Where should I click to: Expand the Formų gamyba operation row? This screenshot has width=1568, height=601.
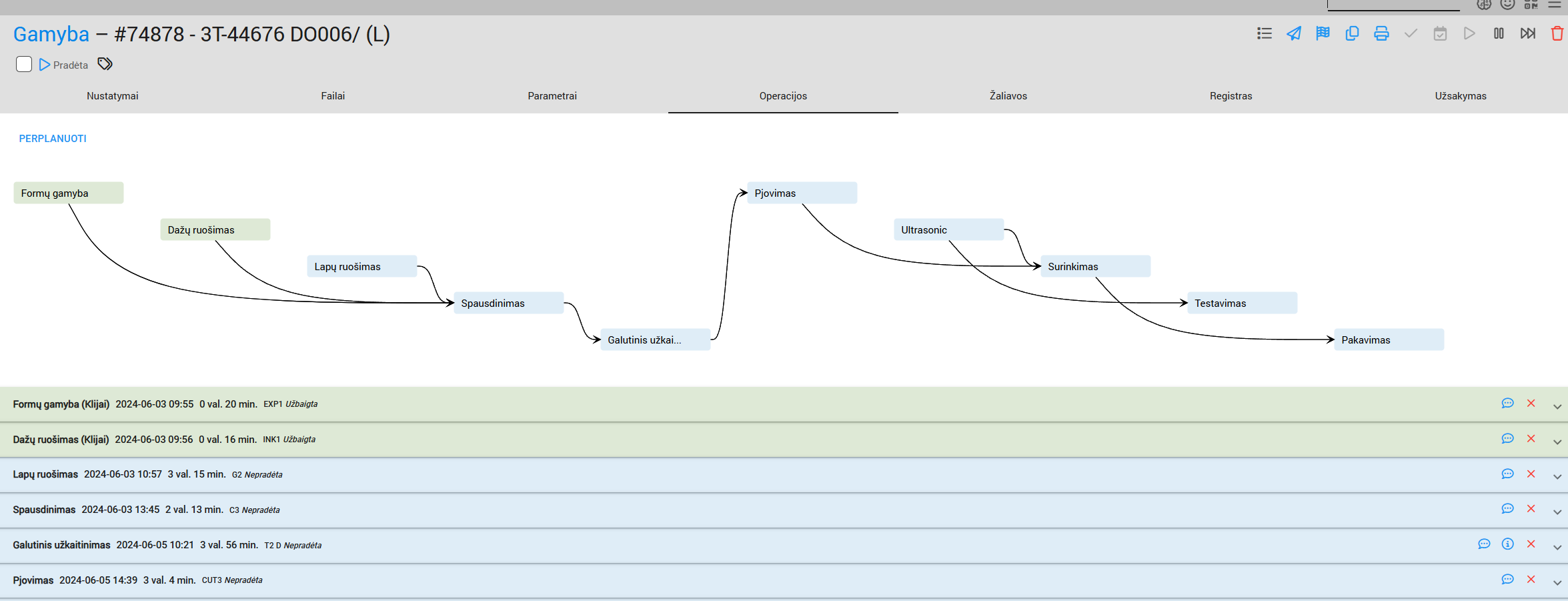(1557, 406)
